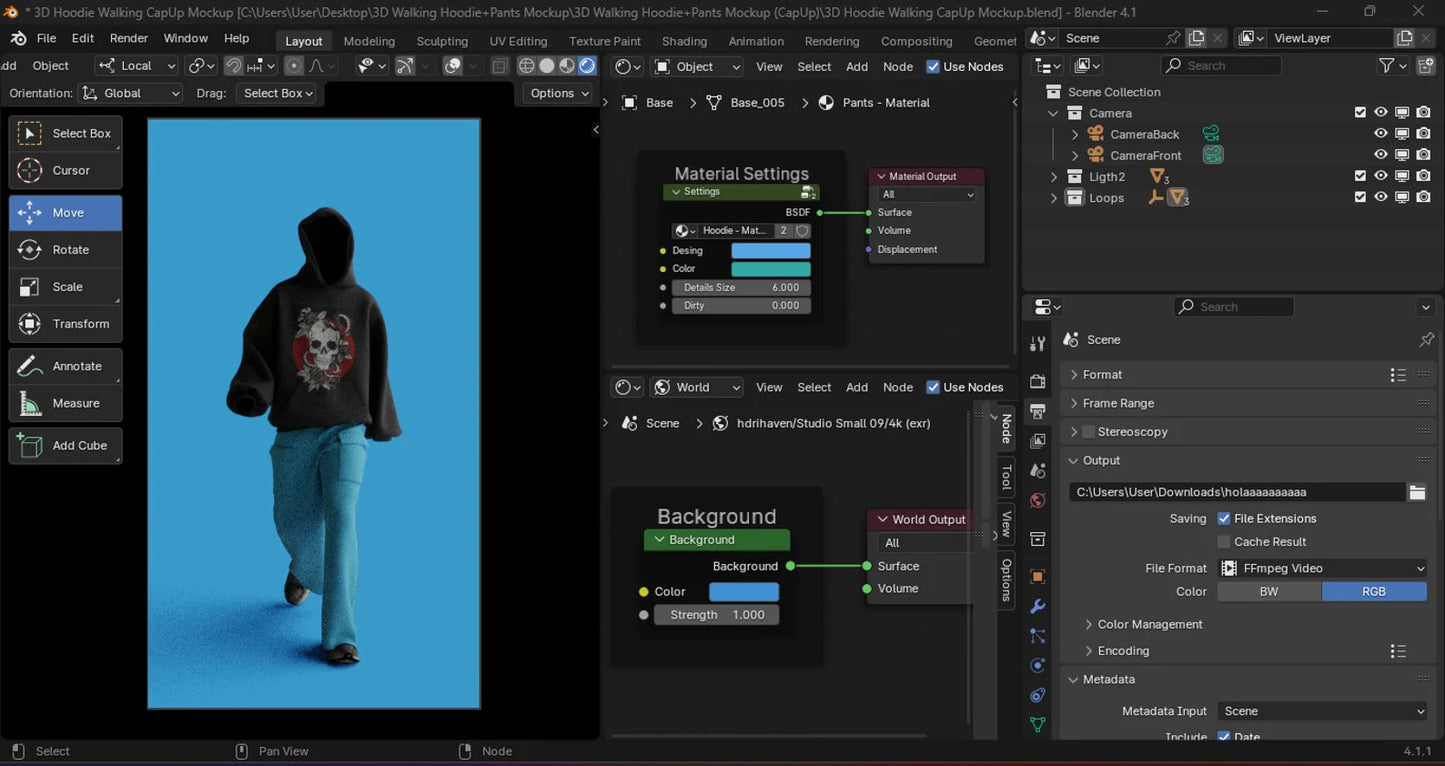Disable the File Extensions checkbox

1224,519
